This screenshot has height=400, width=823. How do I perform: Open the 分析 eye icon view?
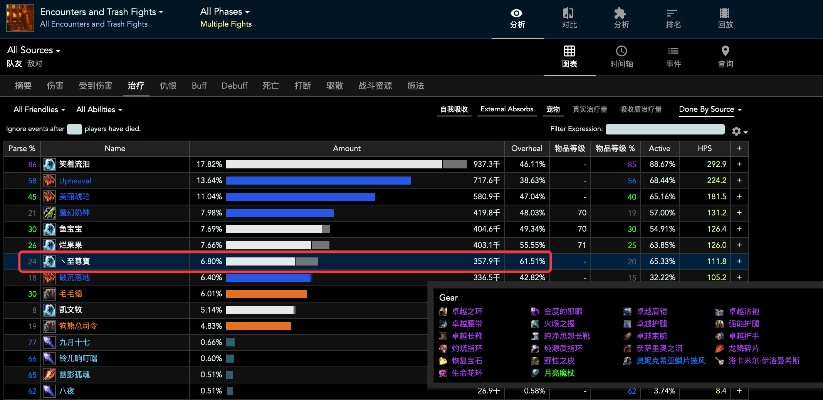click(516, 18)
